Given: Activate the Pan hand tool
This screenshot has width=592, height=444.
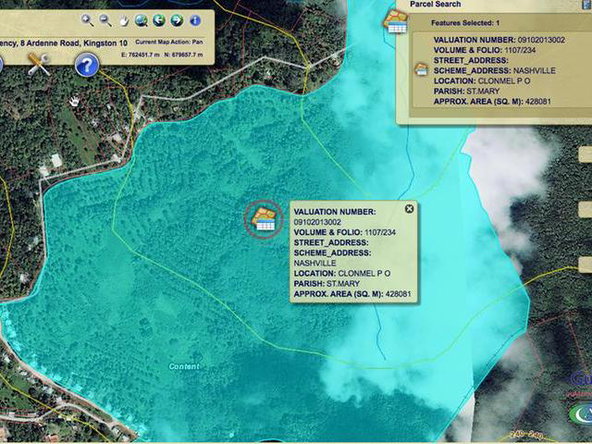Looking at the screenshot, I should [x=123, y=21].
